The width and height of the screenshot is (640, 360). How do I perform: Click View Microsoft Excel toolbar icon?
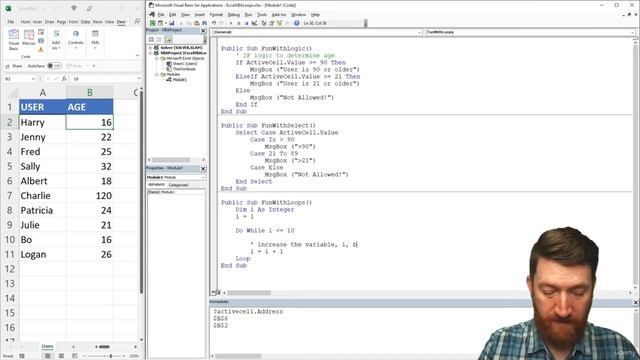[153, 23]
